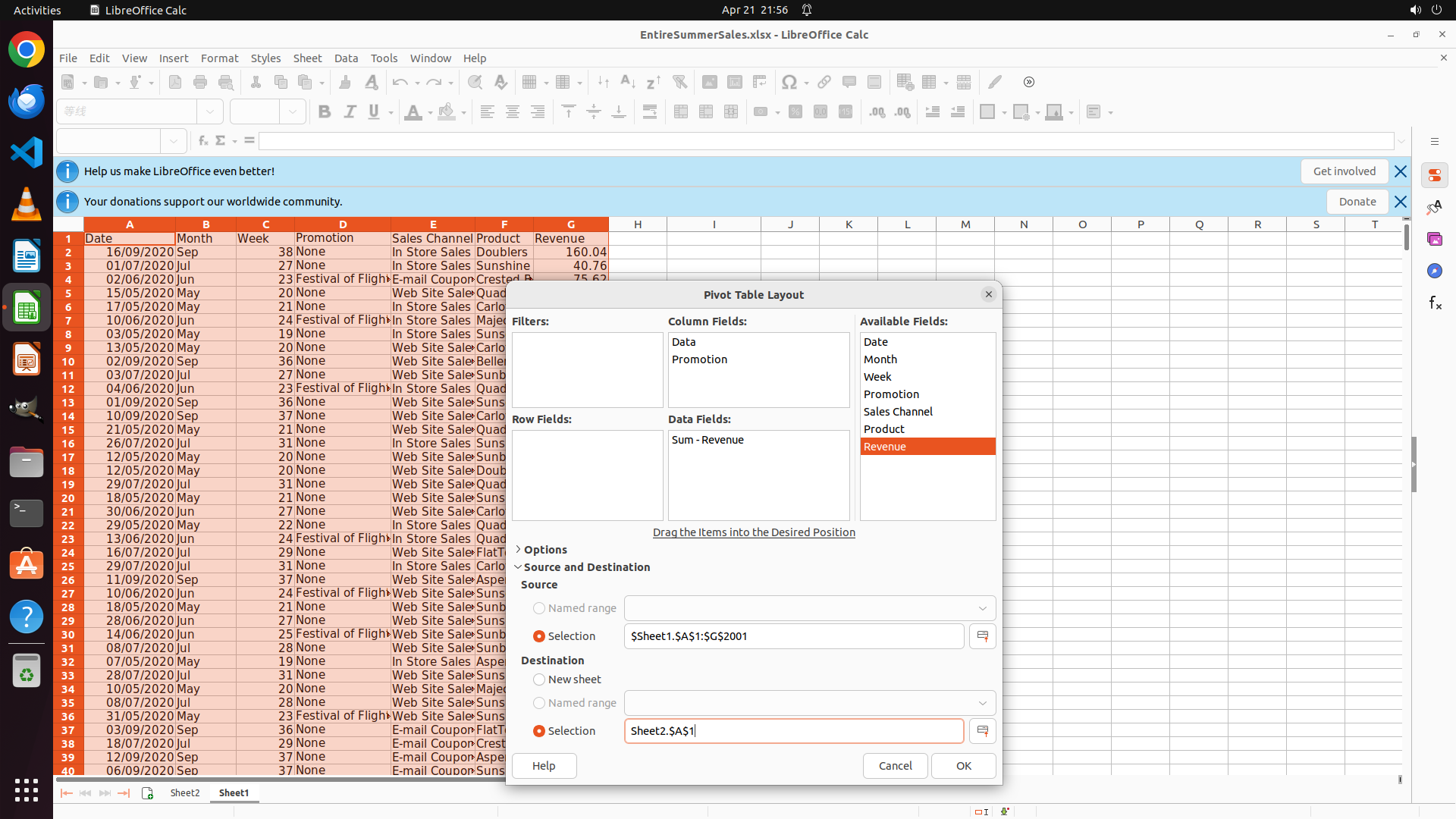The width and height of the screenshot is (1456, 819).
Task: Open the Functions sidebar panel
Action: pyautogui.click(x=1435, y=303)
